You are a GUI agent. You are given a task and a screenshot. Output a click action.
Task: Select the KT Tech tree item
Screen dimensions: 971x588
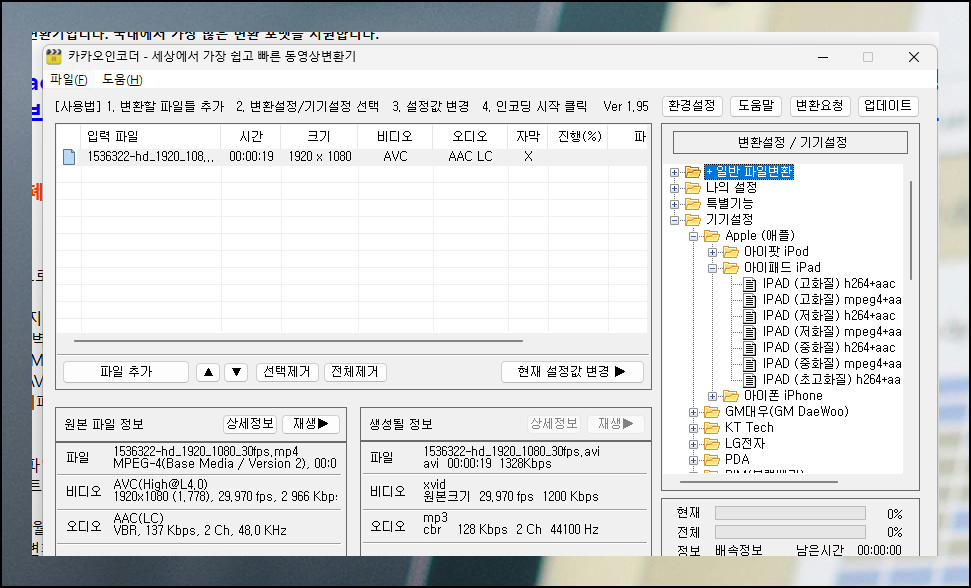pos(749,428)
